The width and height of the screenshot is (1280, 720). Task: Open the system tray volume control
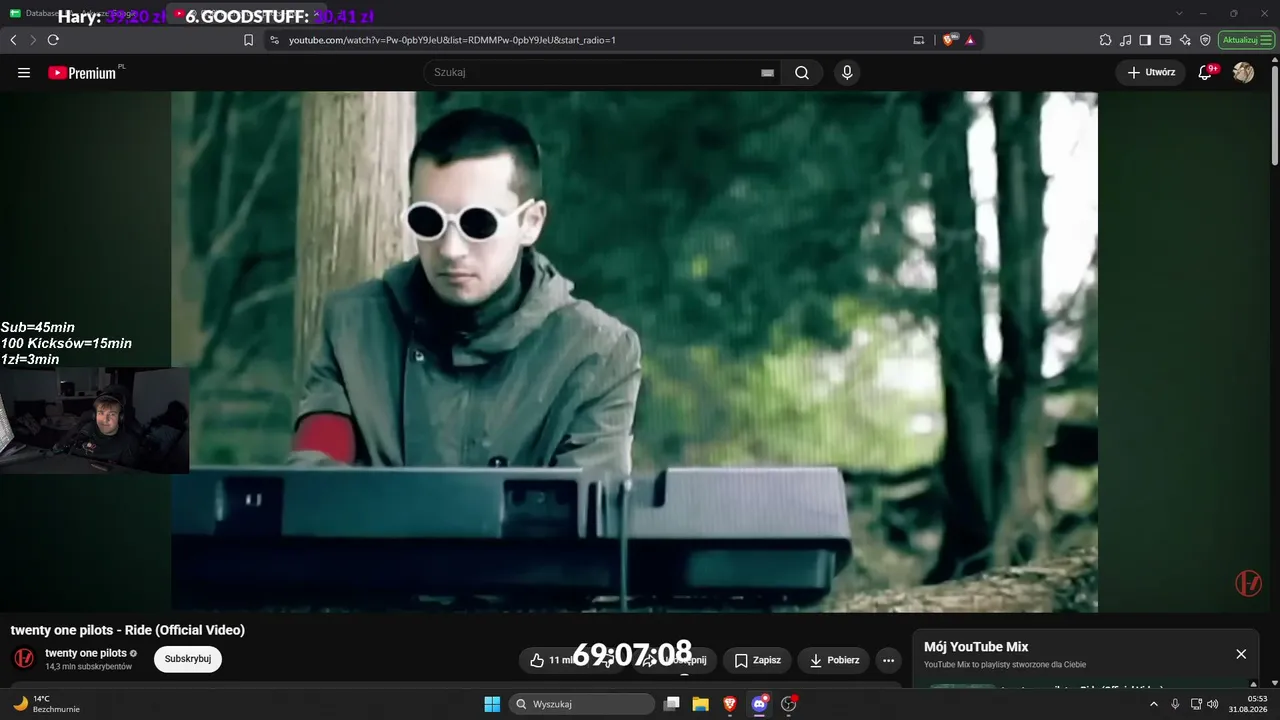pyautogui.click(x=1213, y=704)
